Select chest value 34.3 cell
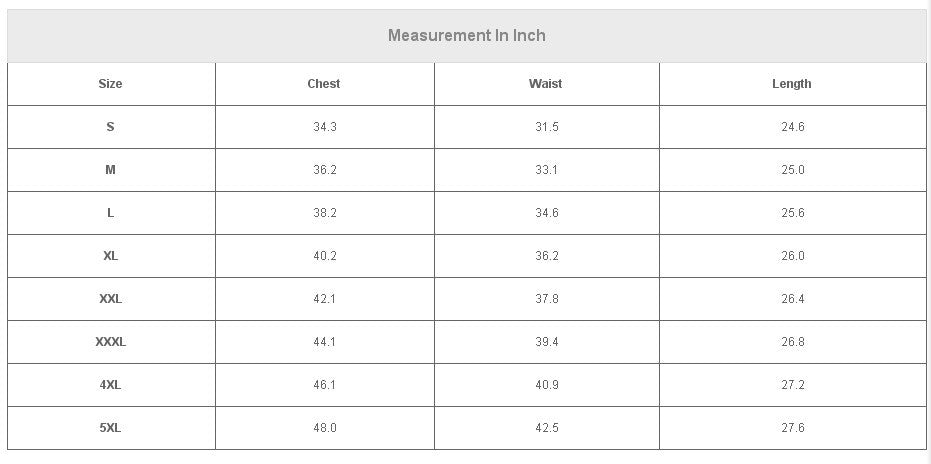The width and height of the screenshot is (931, 464). click(x=325, y=127)
